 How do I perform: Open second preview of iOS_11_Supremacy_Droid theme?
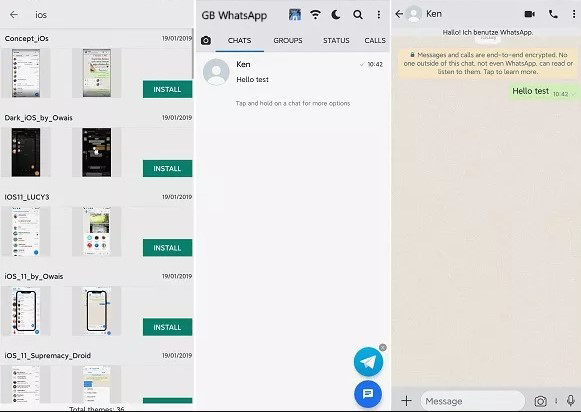[x=97, y=384]
